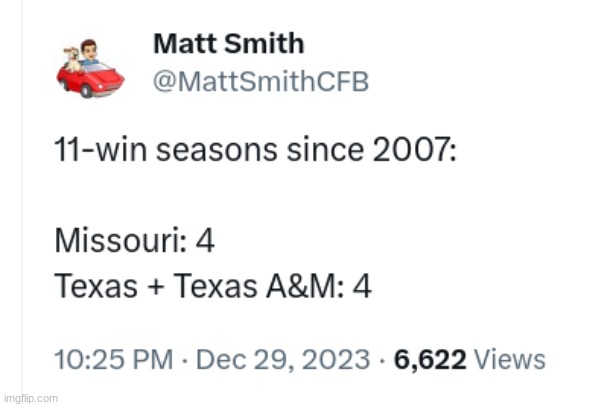Open the imgflip.com watermark
The width and height of the screenshot is (613, 407).
point(30,398)
